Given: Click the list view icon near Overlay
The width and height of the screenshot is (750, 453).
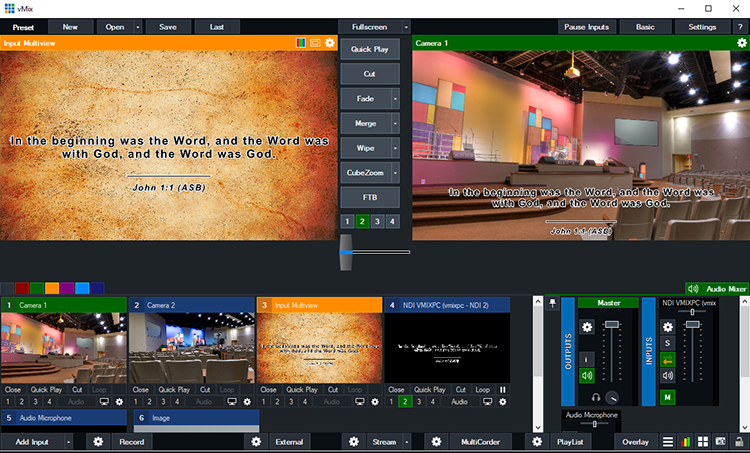Looking at the screenshot, I should (668, 441).
